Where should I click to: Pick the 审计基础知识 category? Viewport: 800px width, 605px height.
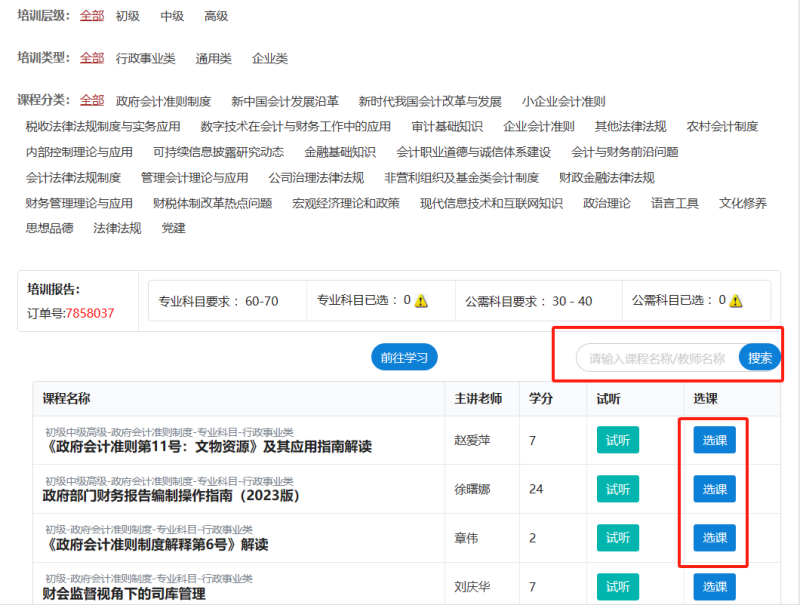coord(447,126)
